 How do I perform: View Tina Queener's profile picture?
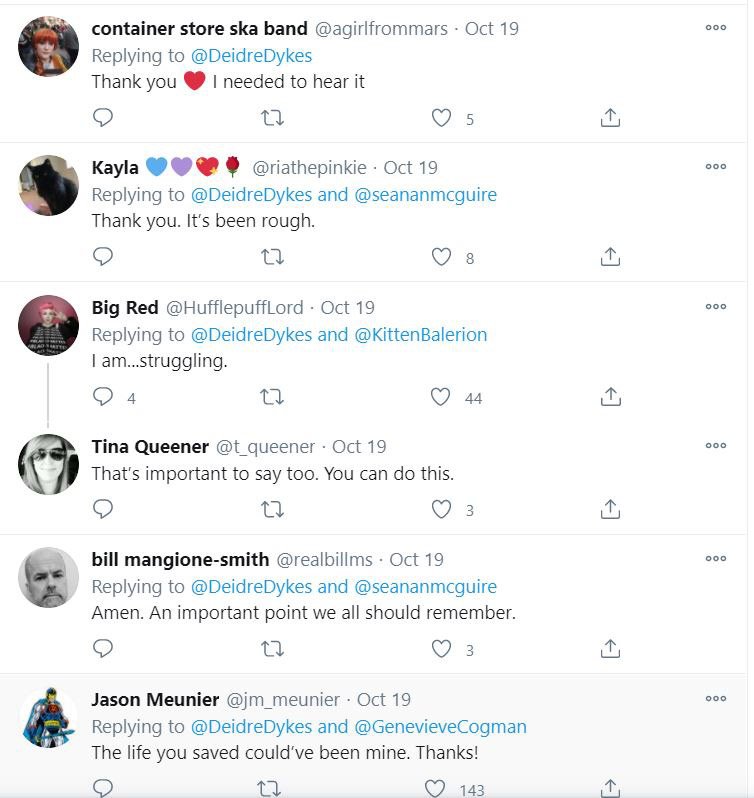[49, 465]
